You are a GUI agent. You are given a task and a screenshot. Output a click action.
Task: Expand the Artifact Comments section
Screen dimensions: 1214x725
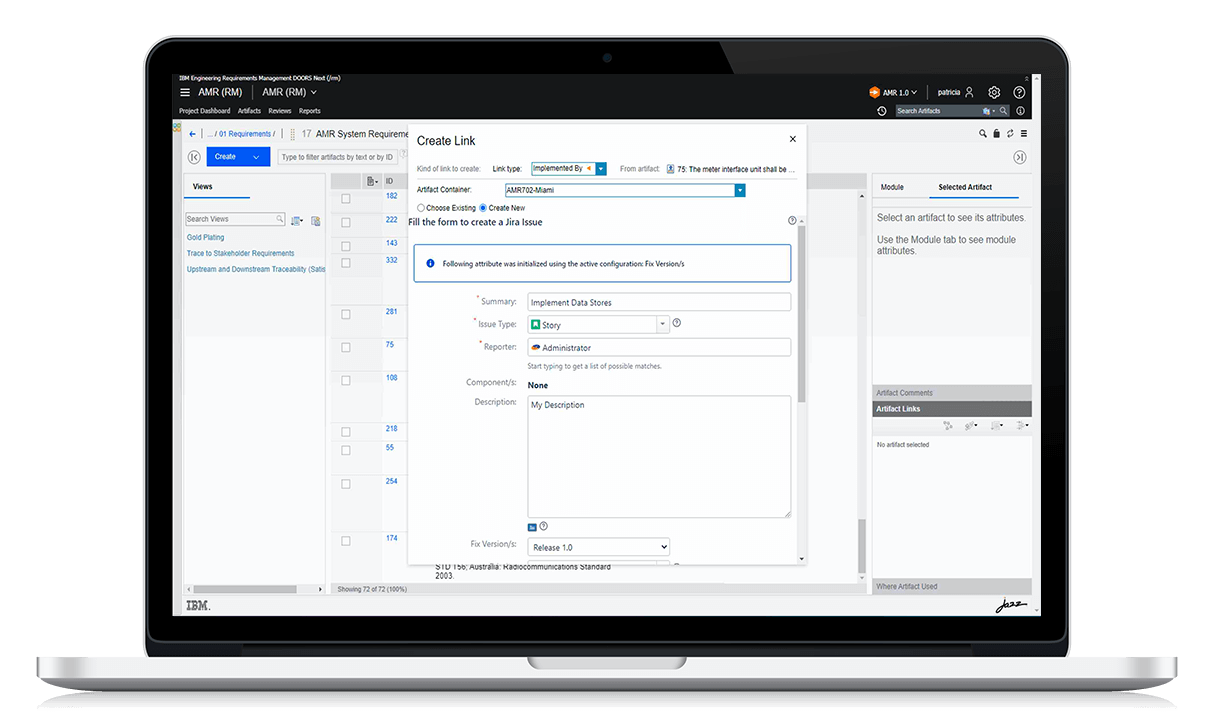click(x=951, y=393)
